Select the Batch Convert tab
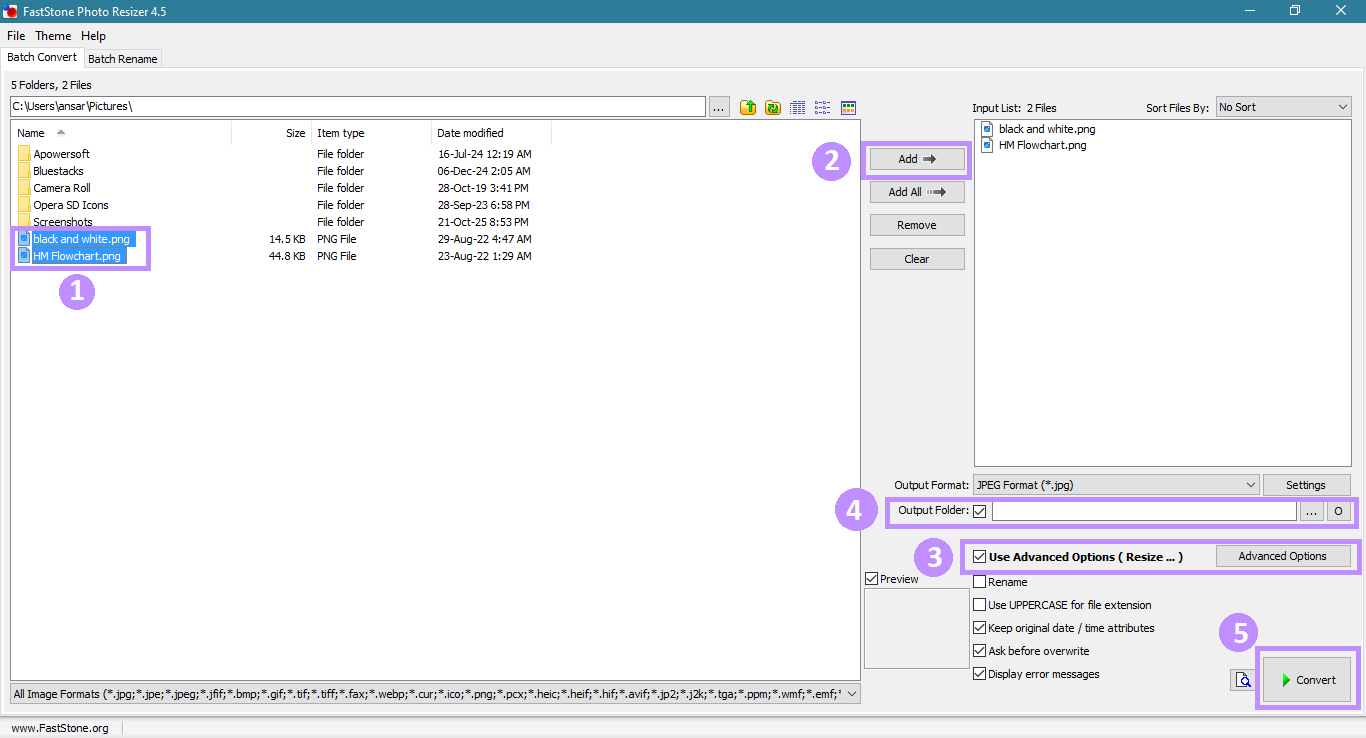This screenshot has width=1366, height=738. click(x=42, y=58)
